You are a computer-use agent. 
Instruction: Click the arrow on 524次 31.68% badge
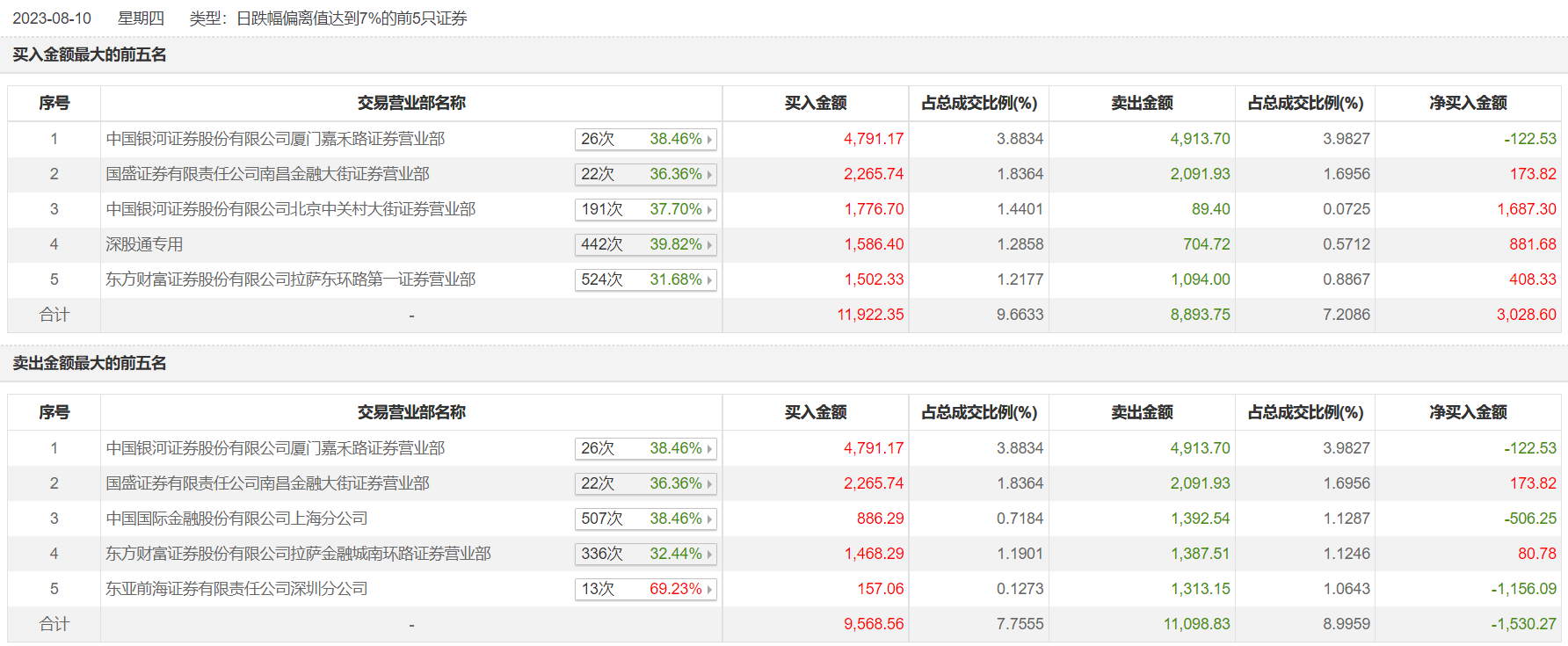[709, 280]
